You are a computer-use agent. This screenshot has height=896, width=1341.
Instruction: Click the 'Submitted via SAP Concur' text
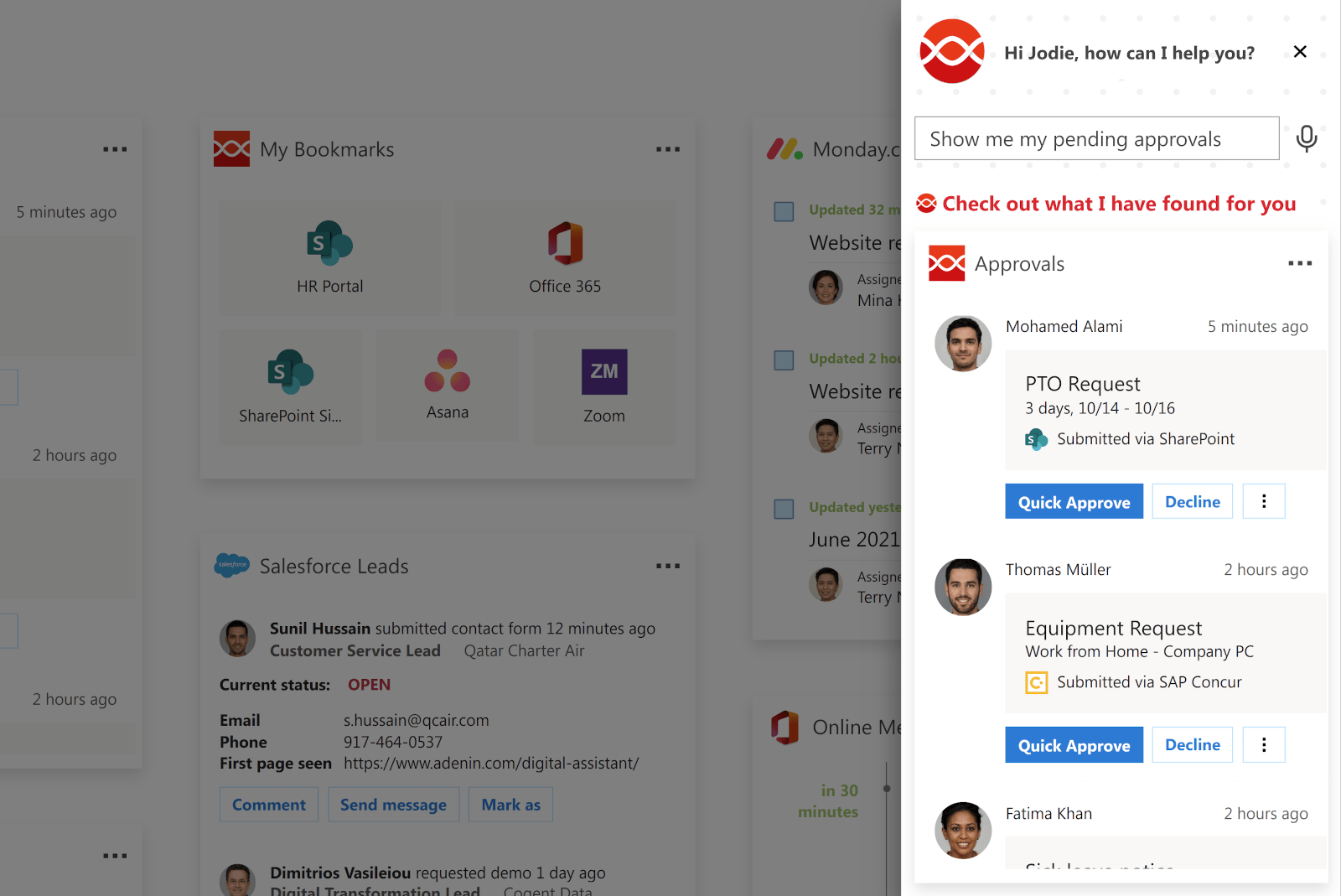pyautogui.click(x=1149, y=682)
